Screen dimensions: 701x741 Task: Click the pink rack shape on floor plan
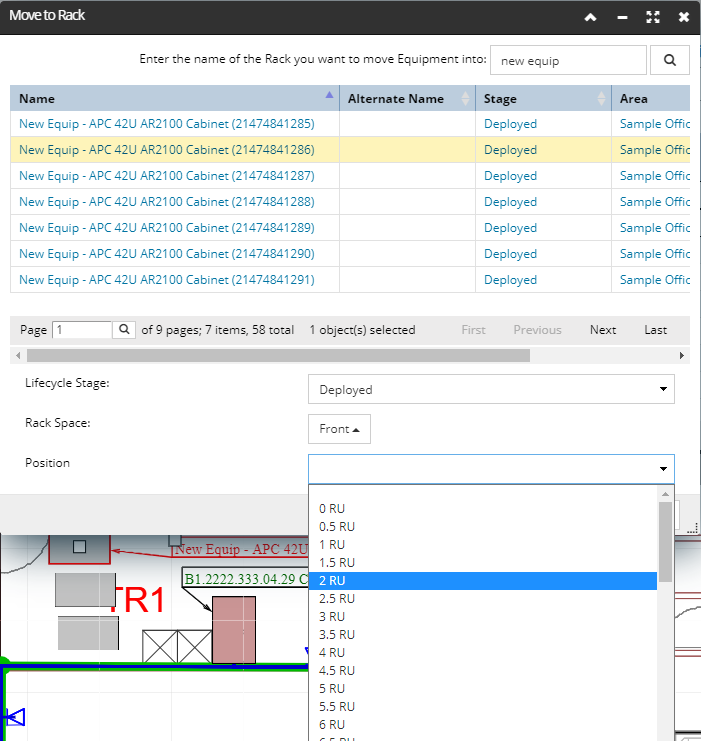coord(234,629)
